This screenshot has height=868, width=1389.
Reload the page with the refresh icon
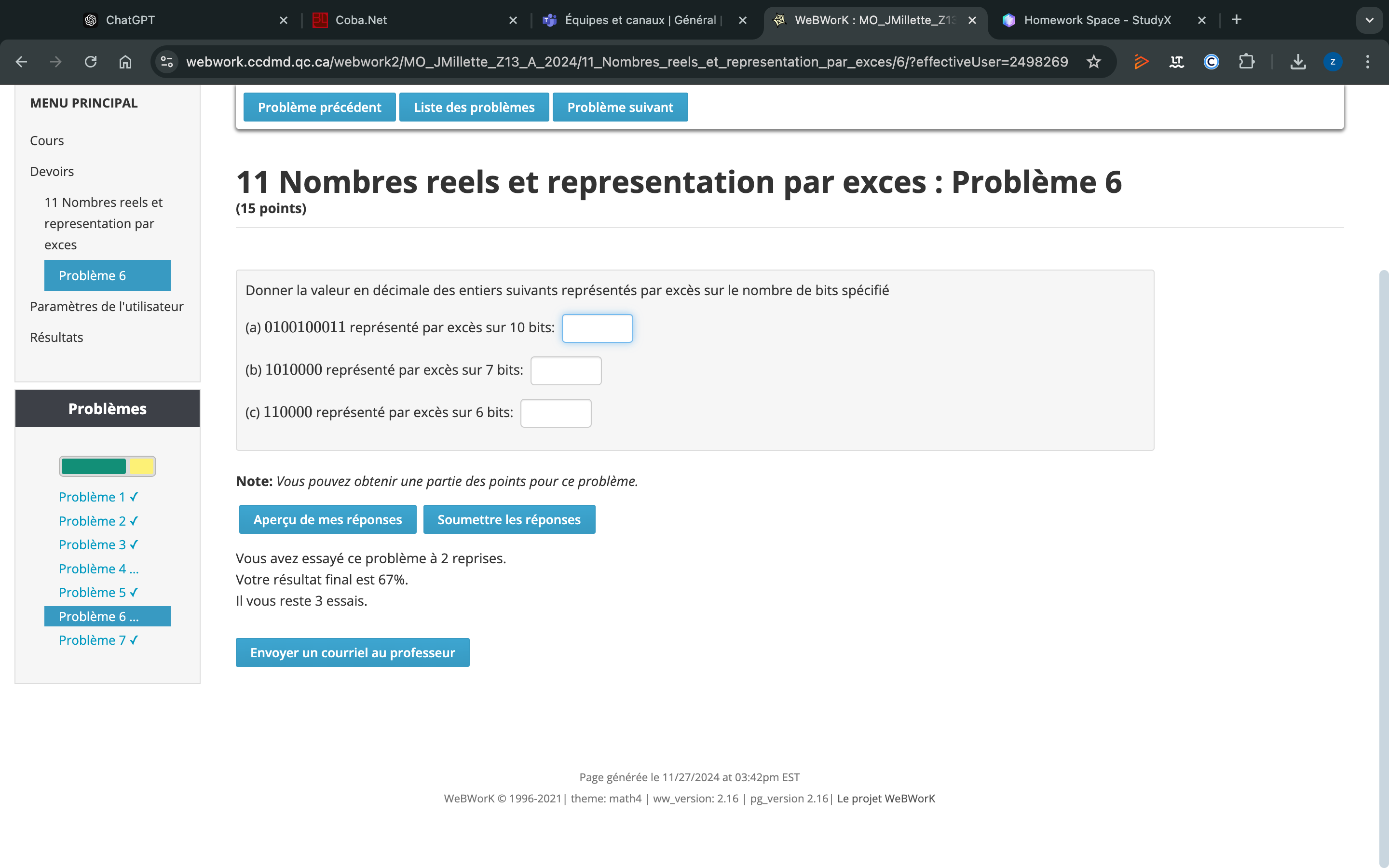click(x=91, y=61)
